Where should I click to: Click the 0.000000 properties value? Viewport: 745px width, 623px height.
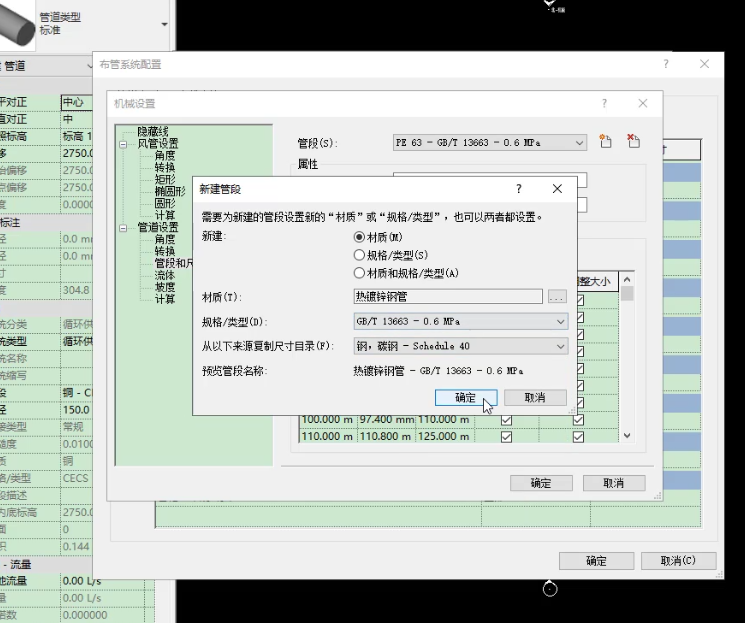pos(86,615)
